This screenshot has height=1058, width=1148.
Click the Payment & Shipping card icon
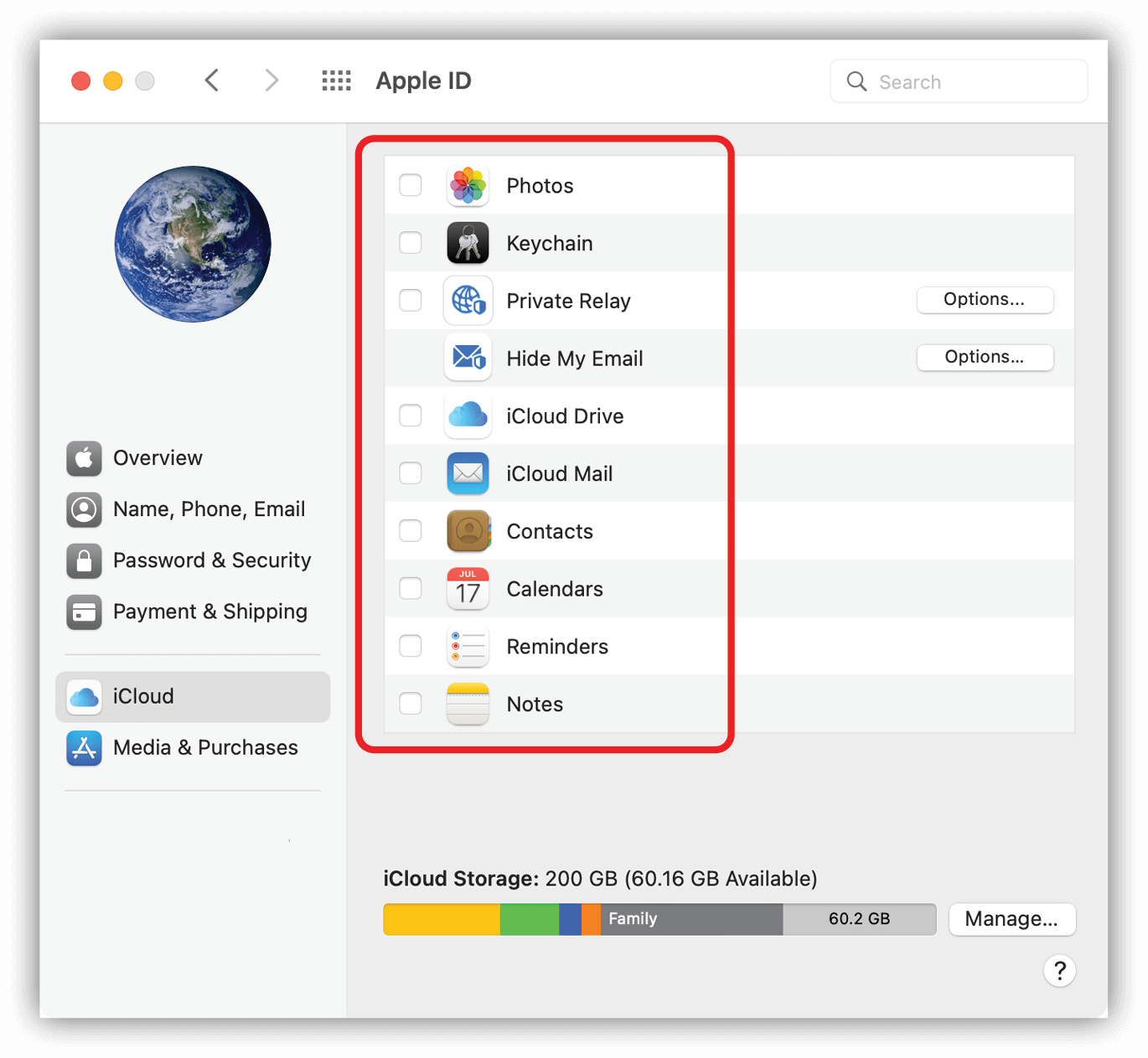pos(84,612)
